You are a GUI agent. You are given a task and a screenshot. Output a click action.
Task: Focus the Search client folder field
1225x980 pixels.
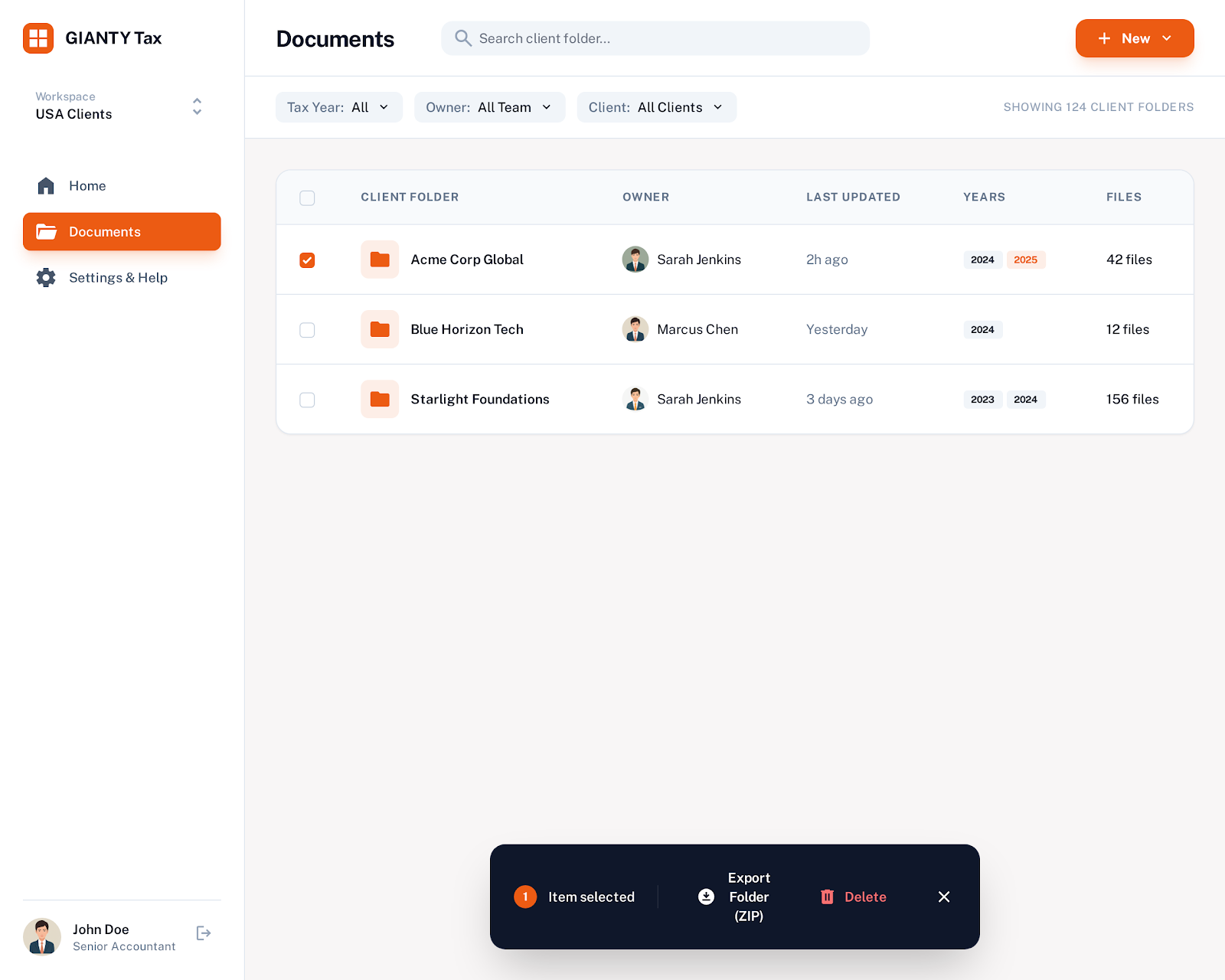[666, 38]
